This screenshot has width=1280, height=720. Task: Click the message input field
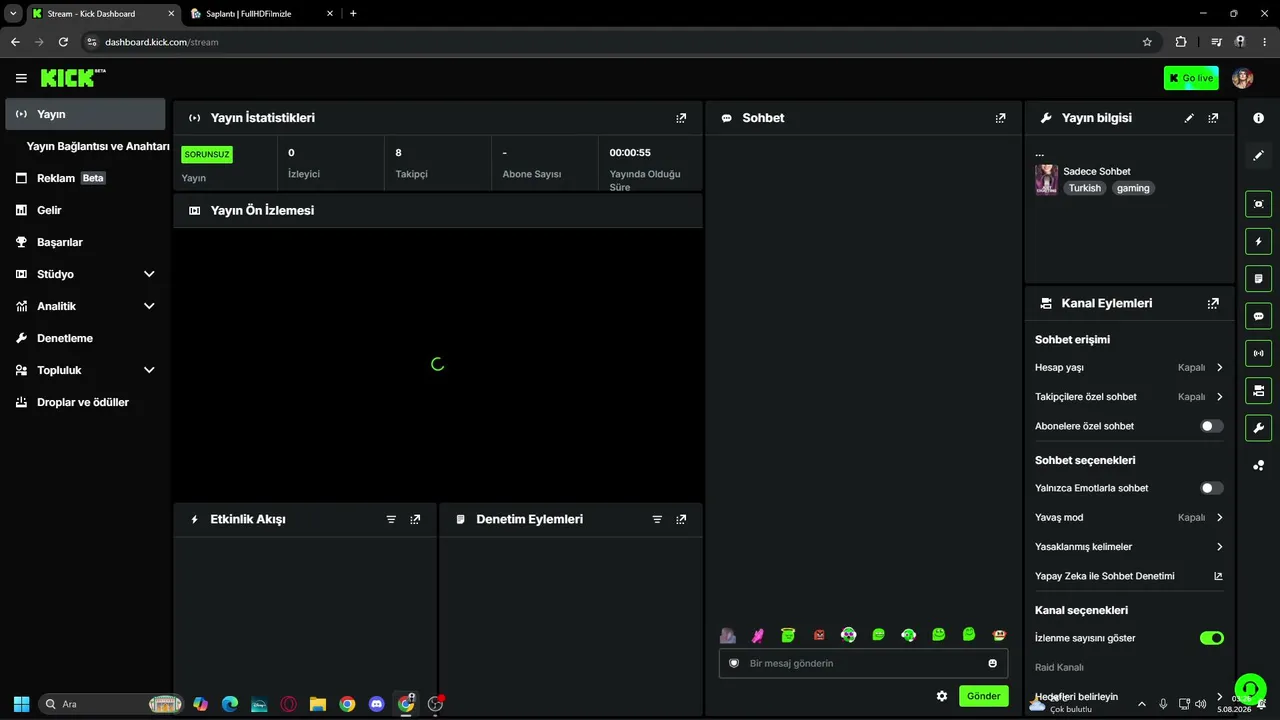[x=863, y=663]
